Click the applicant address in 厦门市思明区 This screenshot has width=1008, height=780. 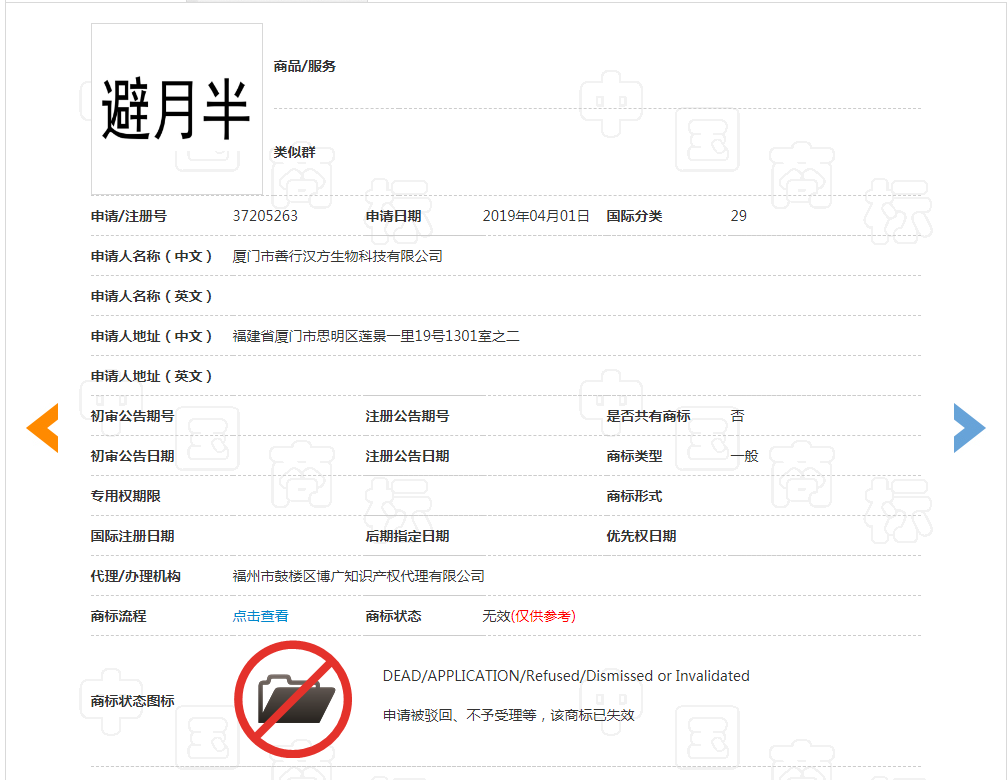pos(376,336)
